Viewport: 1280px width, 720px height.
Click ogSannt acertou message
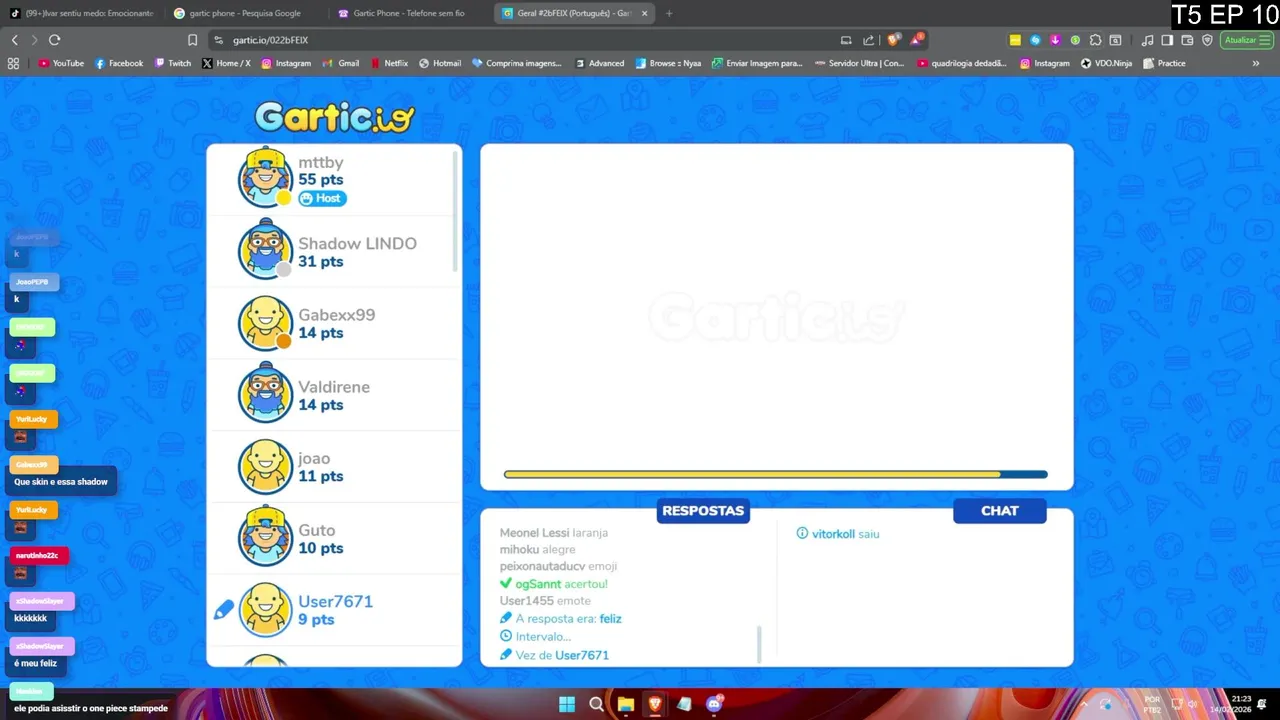tap(554, 584)
